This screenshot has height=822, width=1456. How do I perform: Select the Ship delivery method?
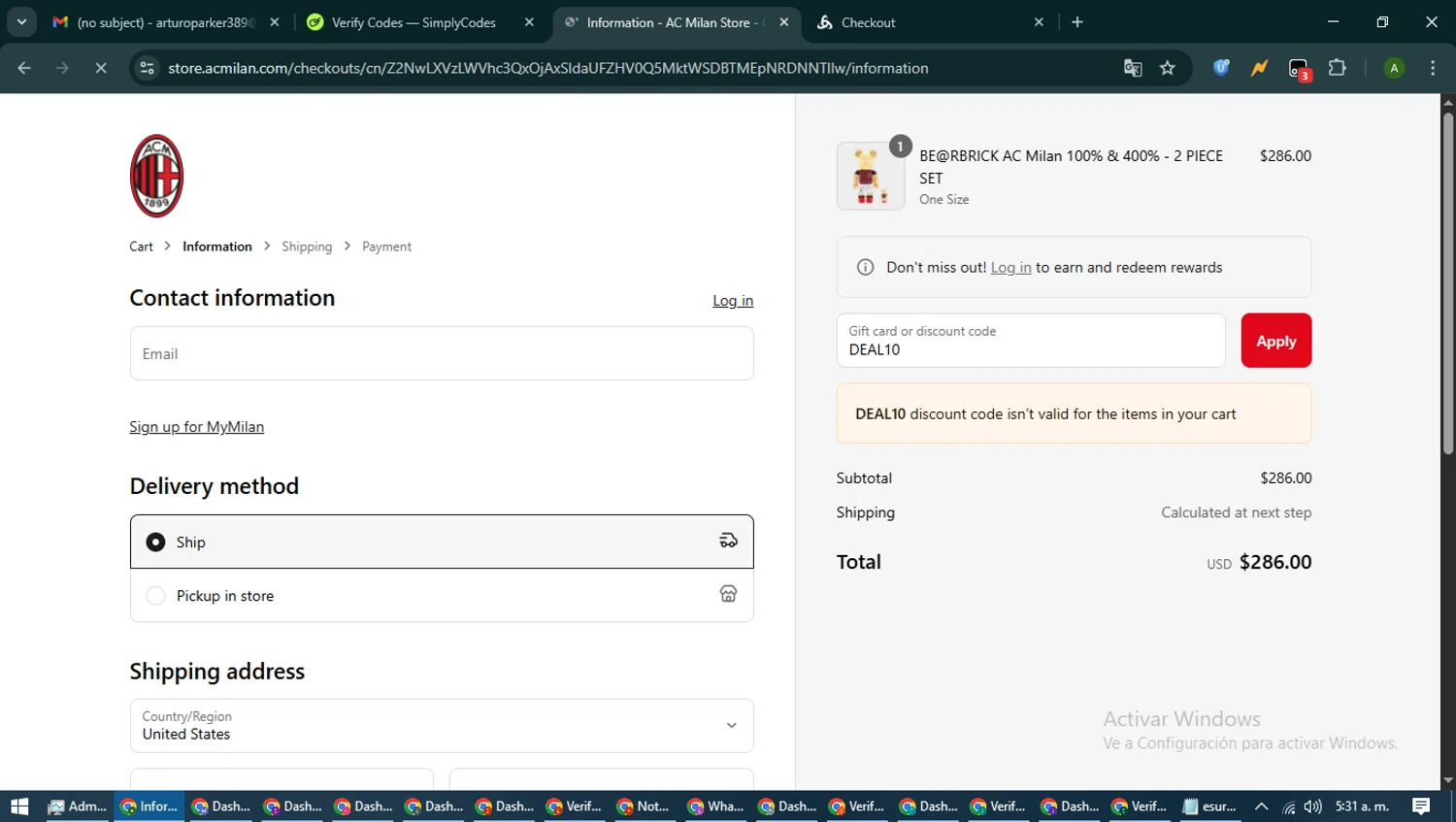click(442, 542)
